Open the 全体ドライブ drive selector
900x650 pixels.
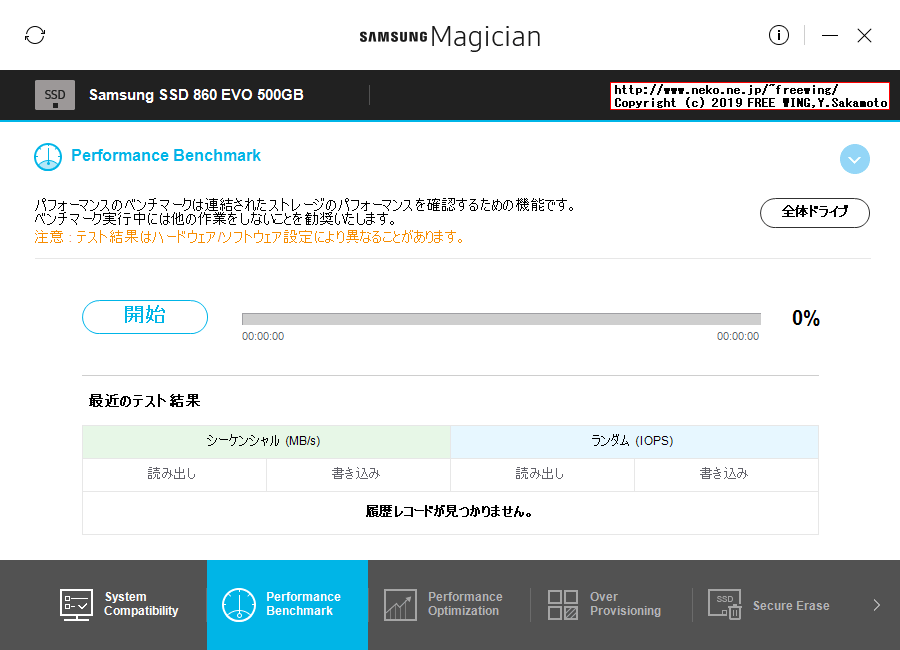click(814, 212)
